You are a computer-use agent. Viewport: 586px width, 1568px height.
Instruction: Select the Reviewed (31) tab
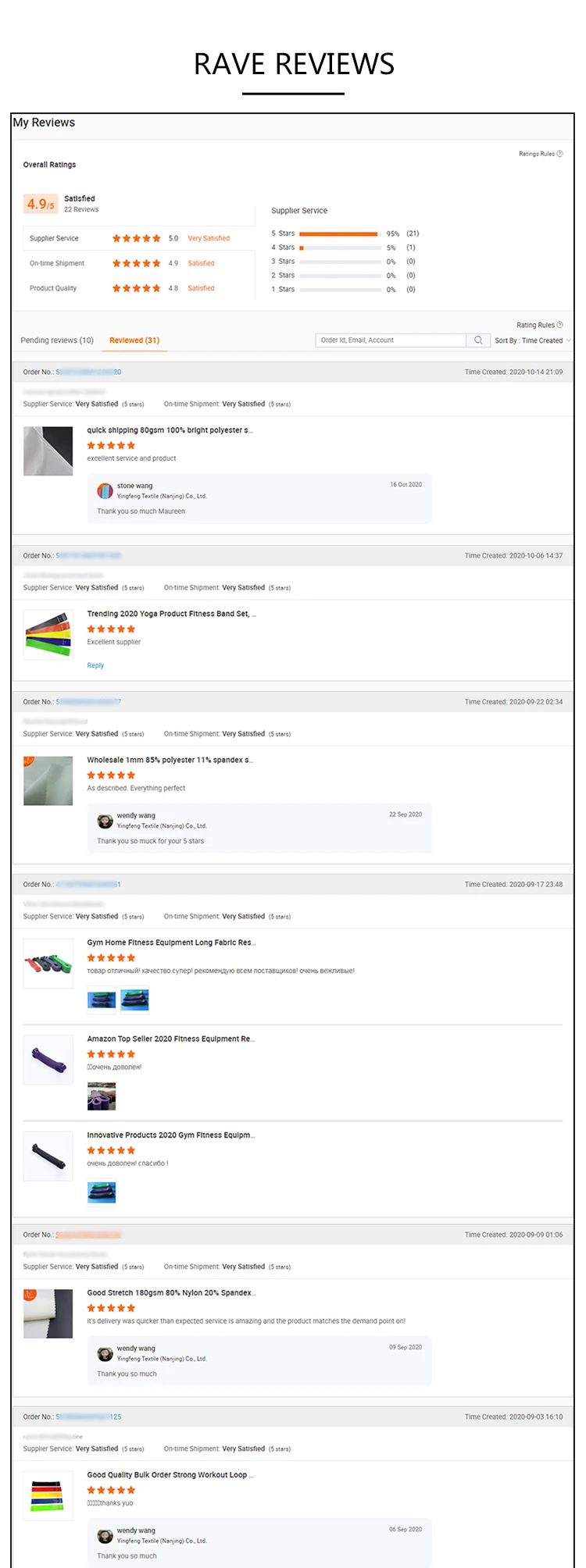click(134, 340)
